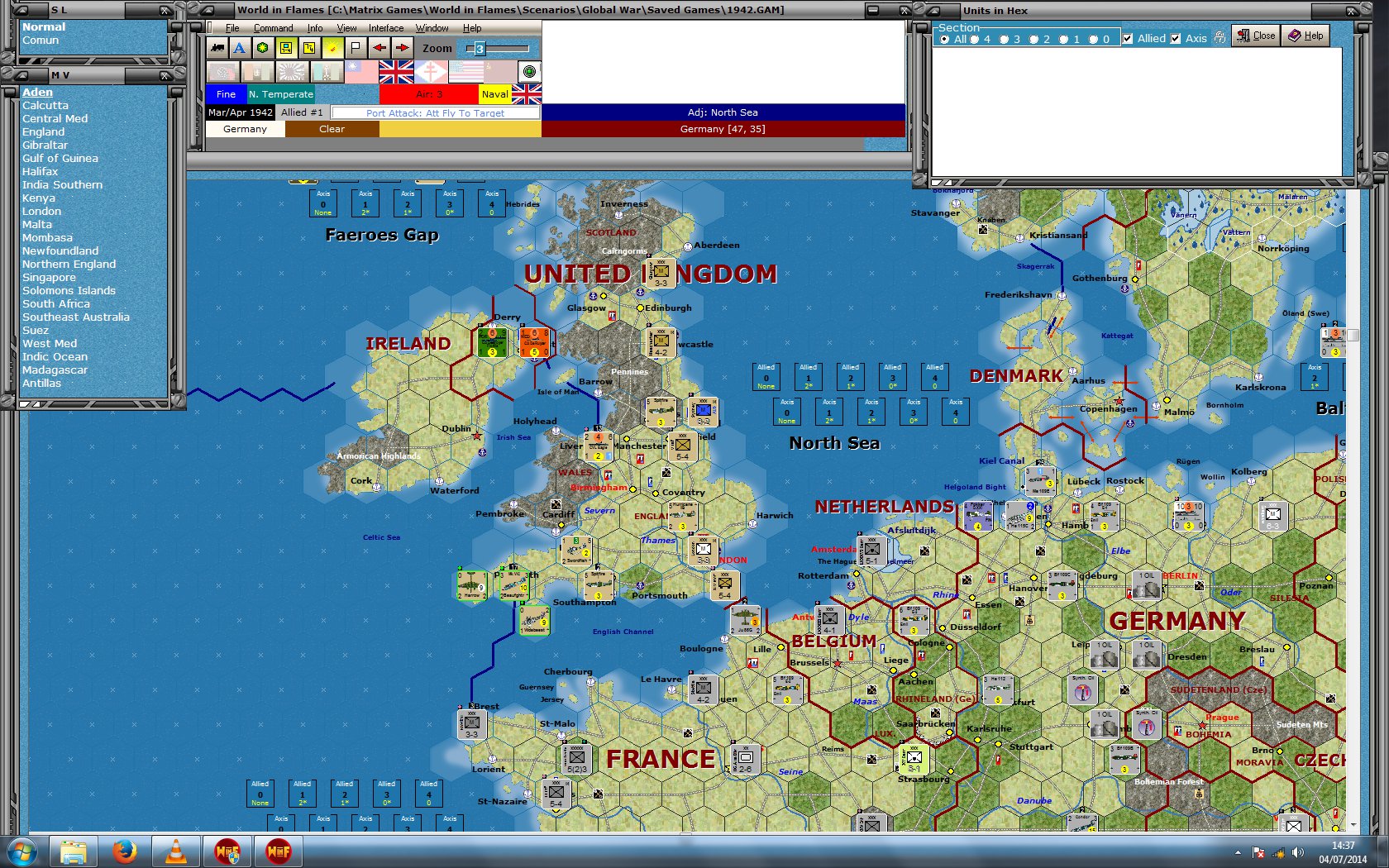This screenshot has height=868, width=1389.
Task: Click the green radar scope icon
Action: click(527, 73)
